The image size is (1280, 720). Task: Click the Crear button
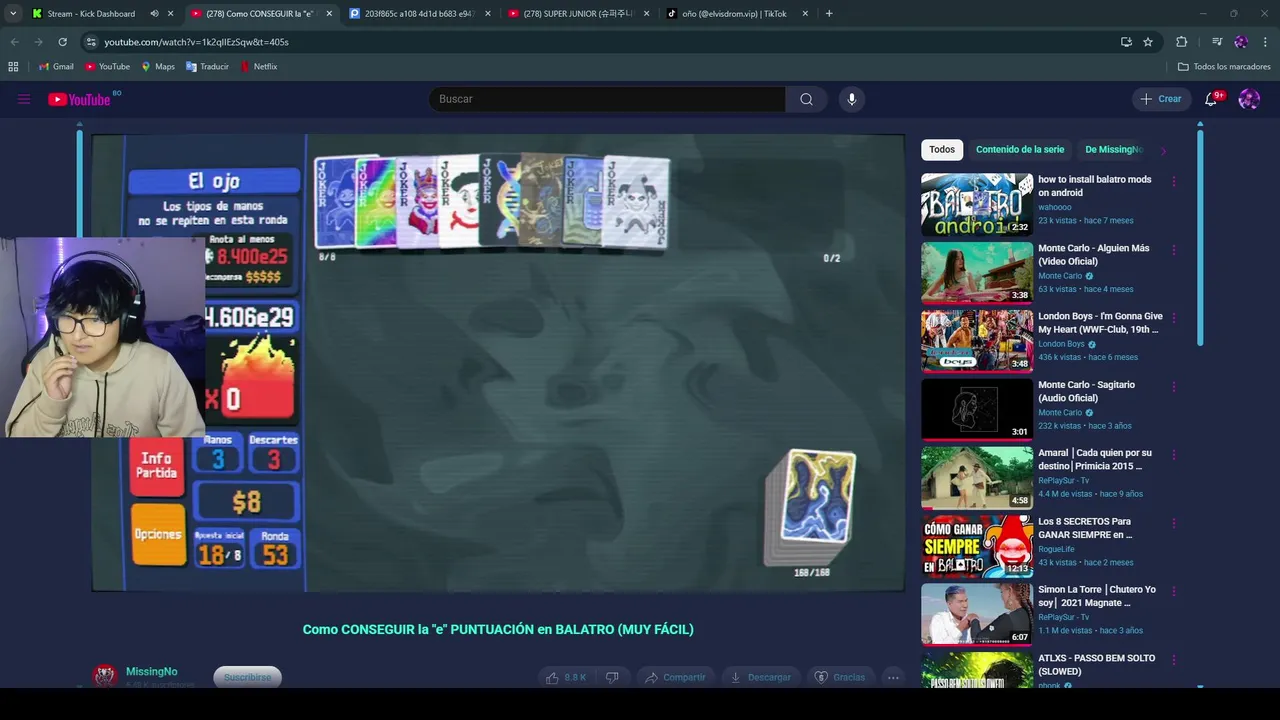1160,99
